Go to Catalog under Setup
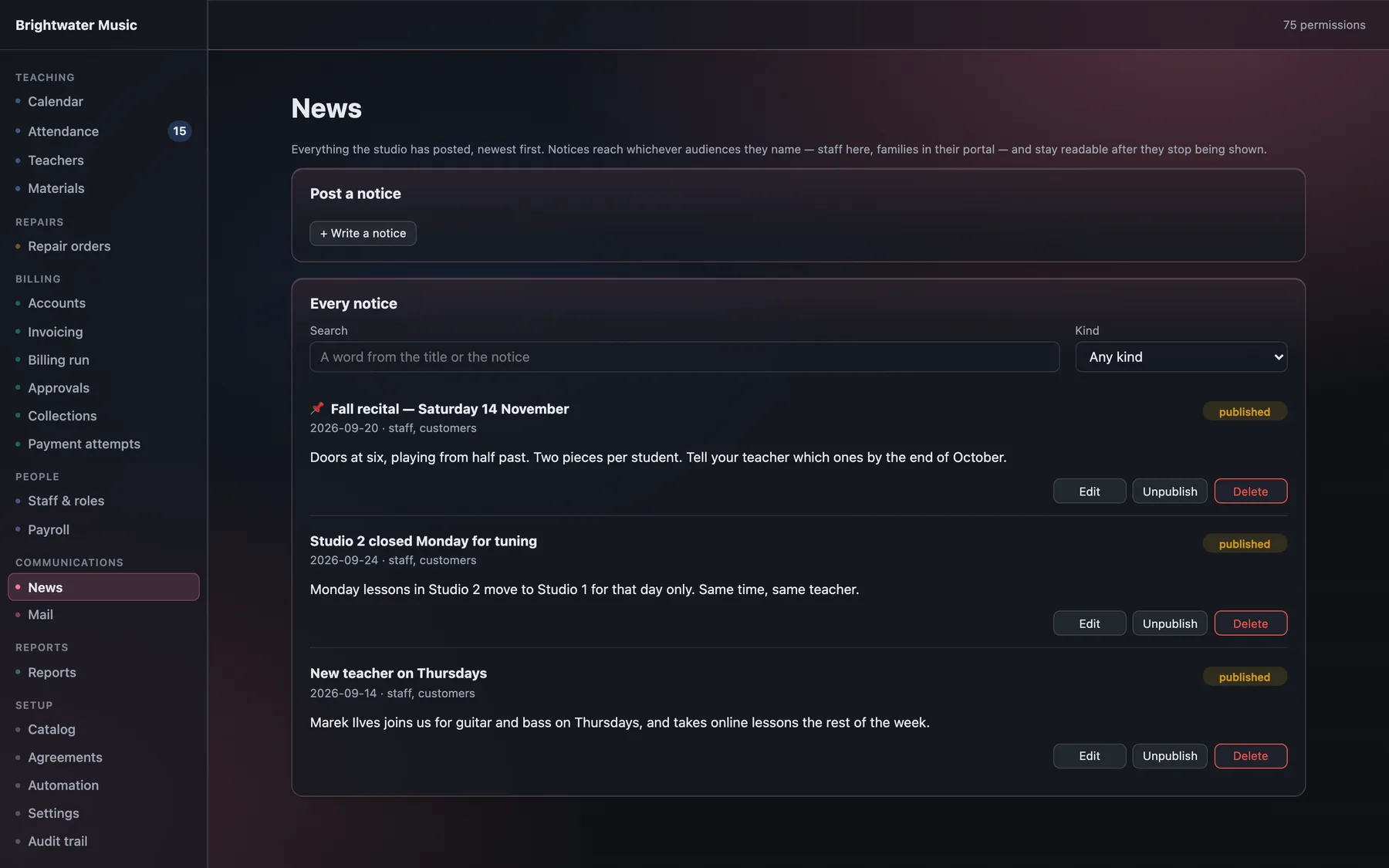 (x=103, y=729)
